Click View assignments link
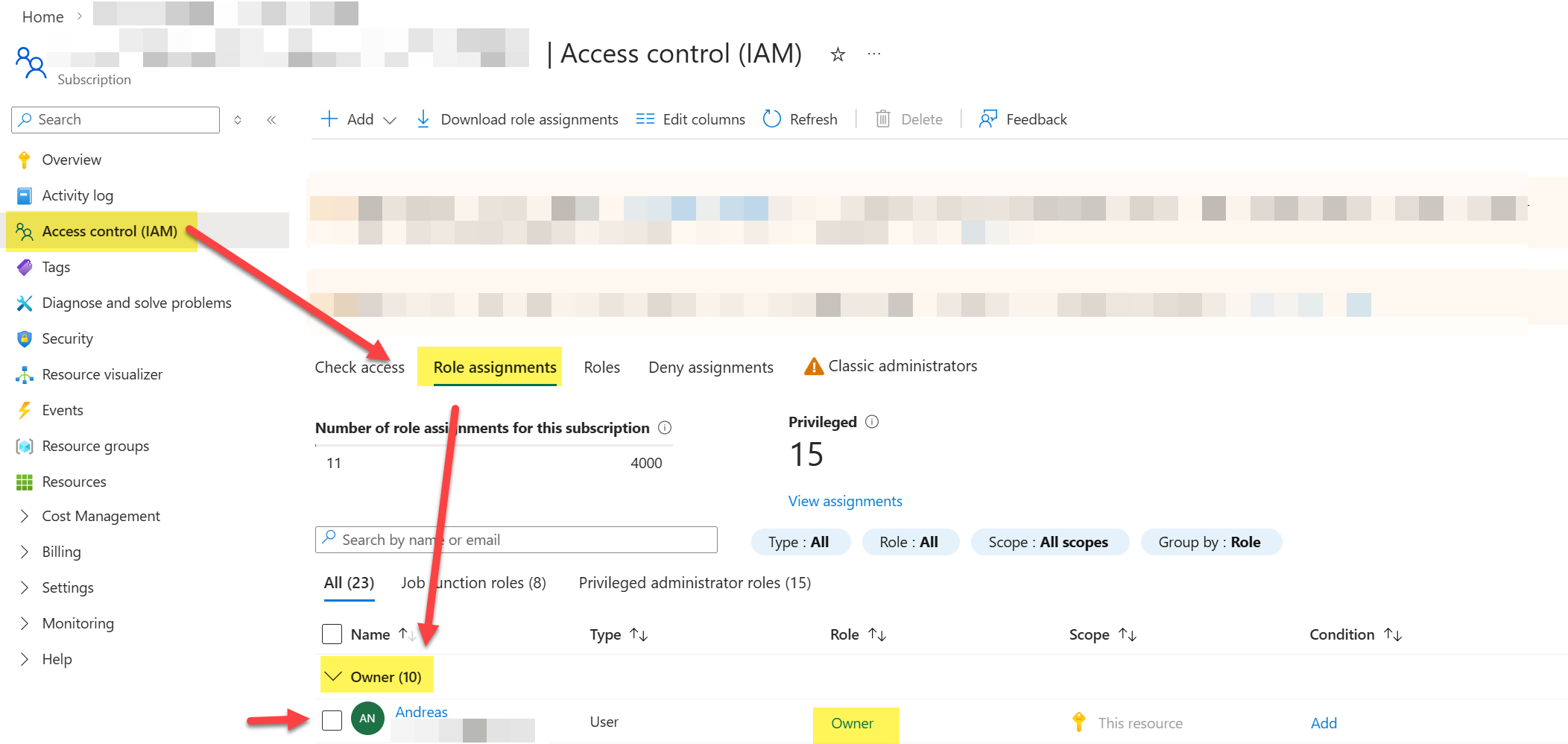Viewport: 1568px width, 744px height. (x=845, y=501)
